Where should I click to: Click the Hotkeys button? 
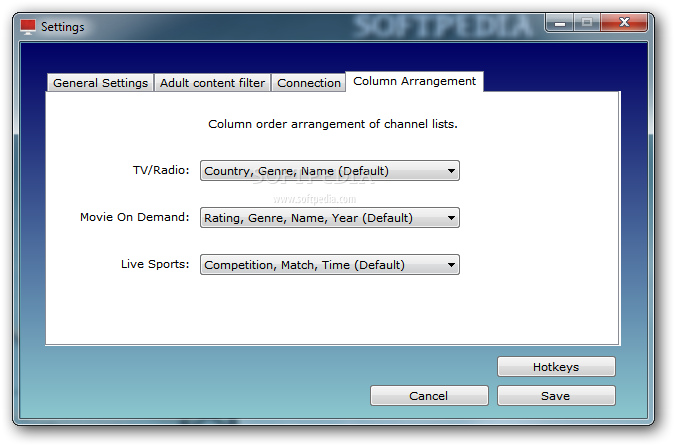(x=556, y=367)
